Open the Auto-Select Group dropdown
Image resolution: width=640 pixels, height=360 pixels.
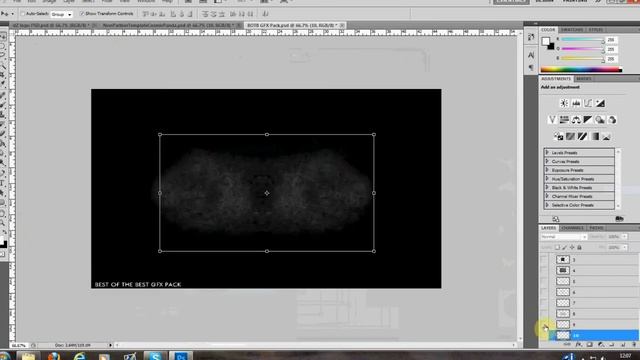click(62, 14)
